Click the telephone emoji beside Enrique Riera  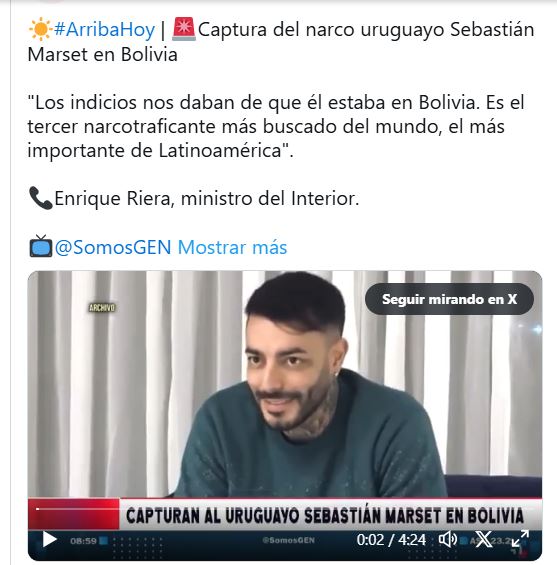(x=41, y=198)
